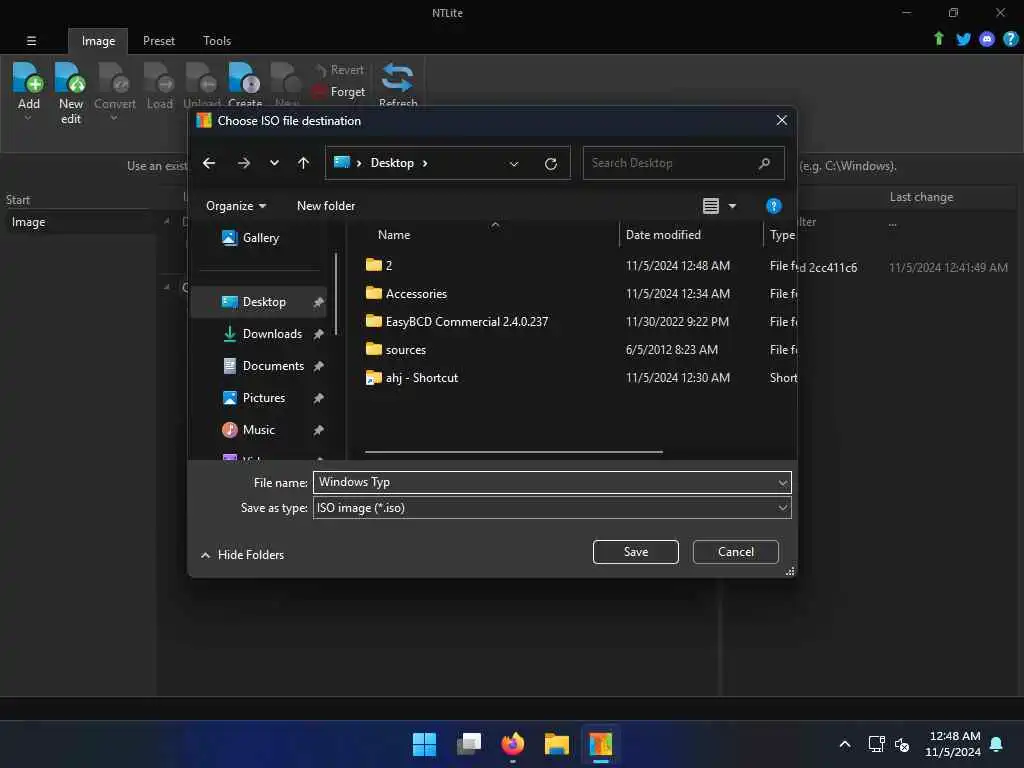This screenshot has width=1024, height=768.
Task: Click the Load toolbar icon
Action: pos(159,78)
